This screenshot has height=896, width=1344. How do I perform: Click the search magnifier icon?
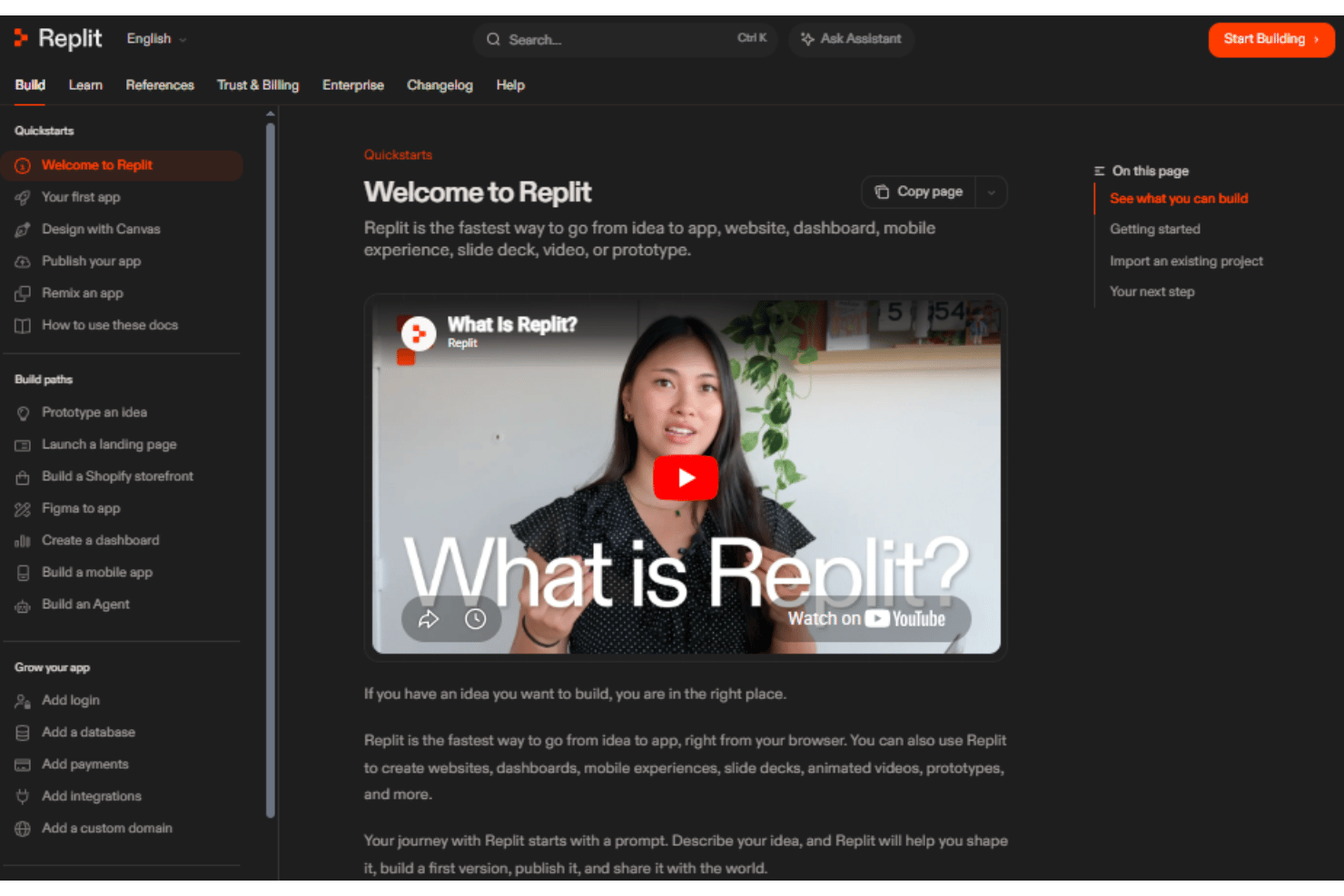[493, 39]
